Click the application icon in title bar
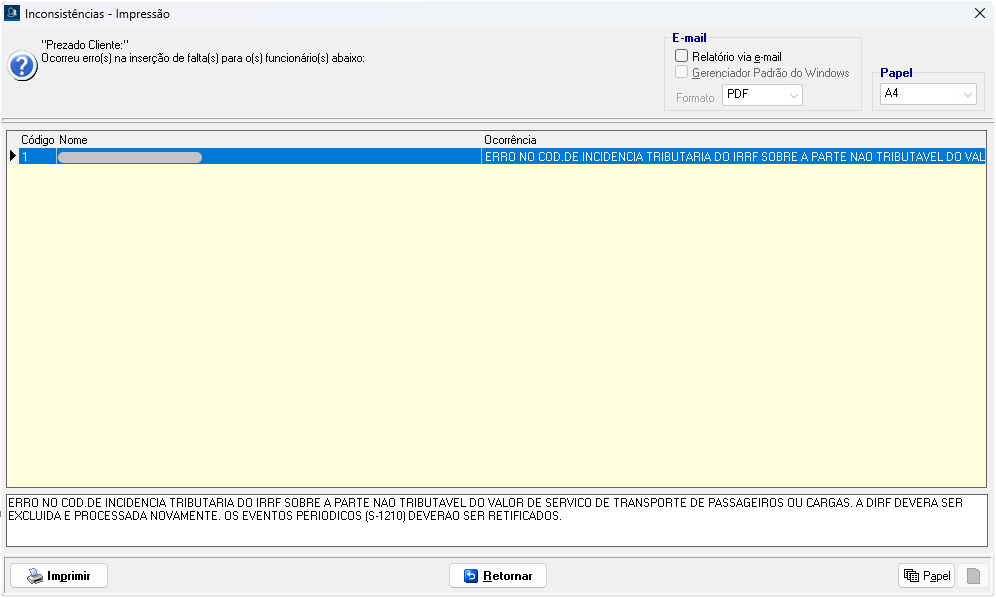996x598 pixels. (12, 14)
